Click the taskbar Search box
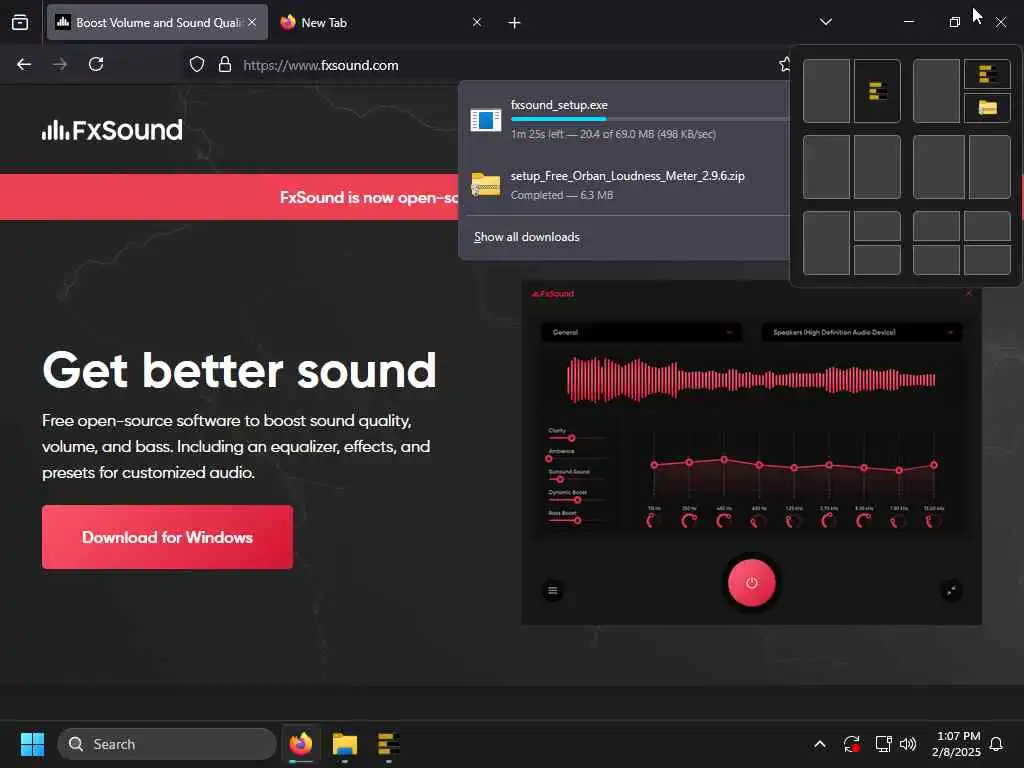Viewport: 1024px width, 768px height. coord(167,744)
